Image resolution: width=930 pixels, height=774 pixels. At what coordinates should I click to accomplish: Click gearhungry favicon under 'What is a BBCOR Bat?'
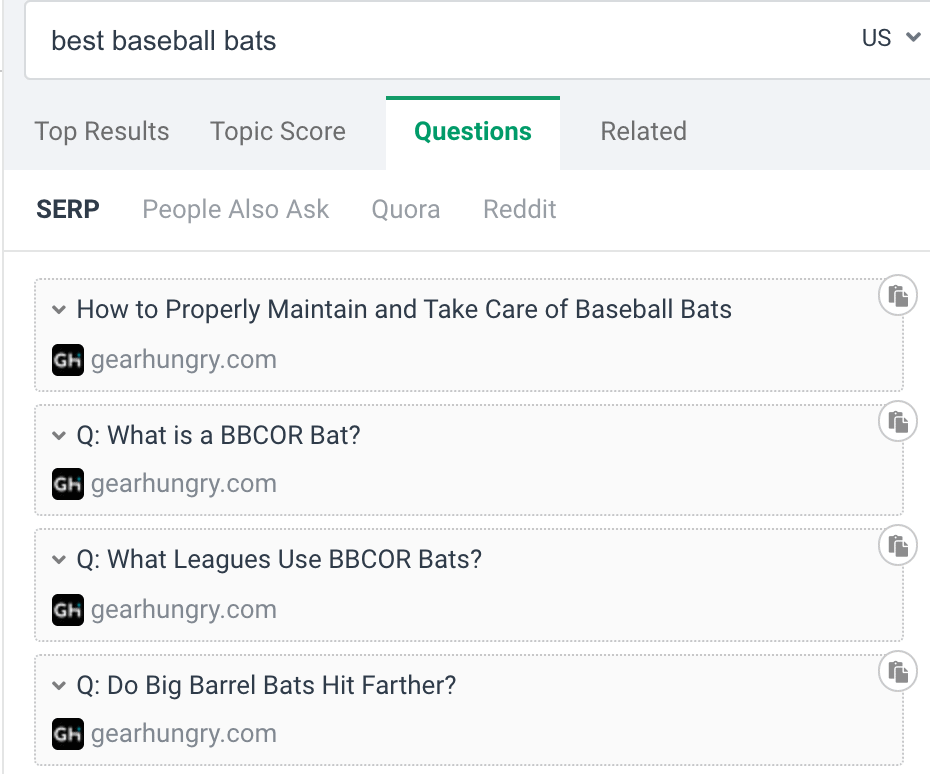(x=67, y=484)
